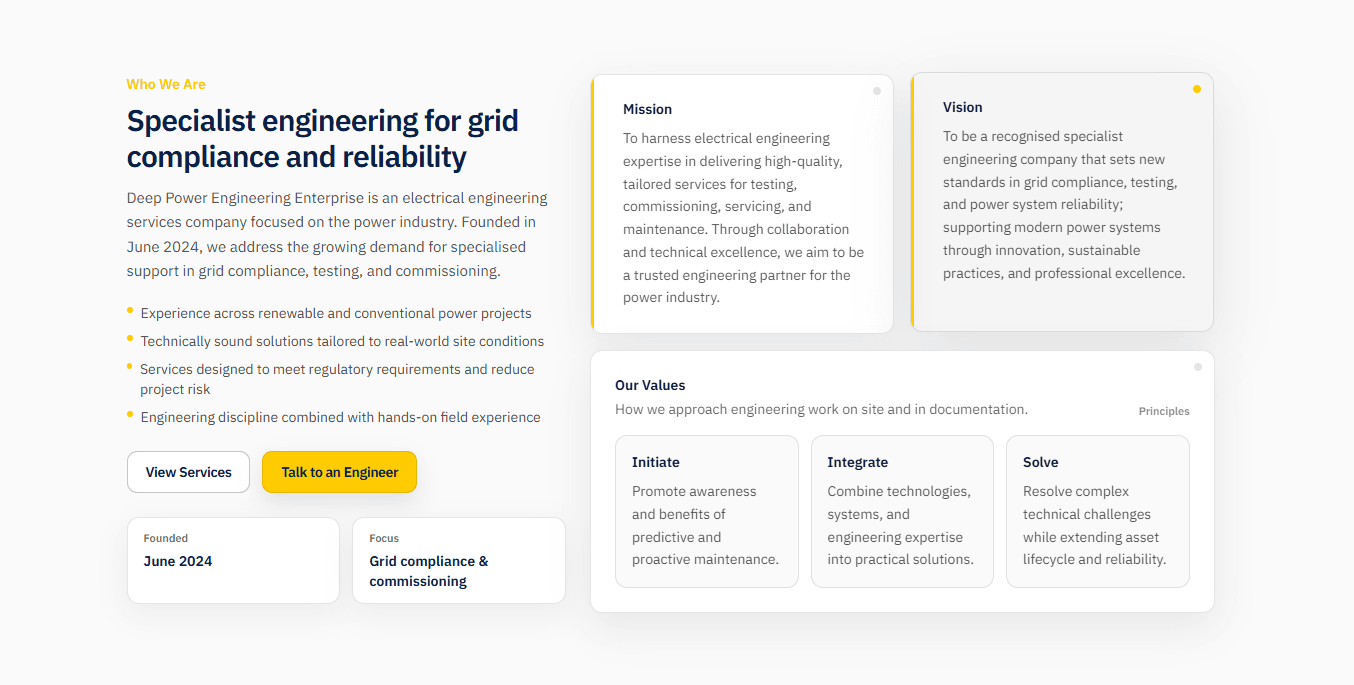
Task: Click the gray dot on Our Values card
Action: 1198,367
